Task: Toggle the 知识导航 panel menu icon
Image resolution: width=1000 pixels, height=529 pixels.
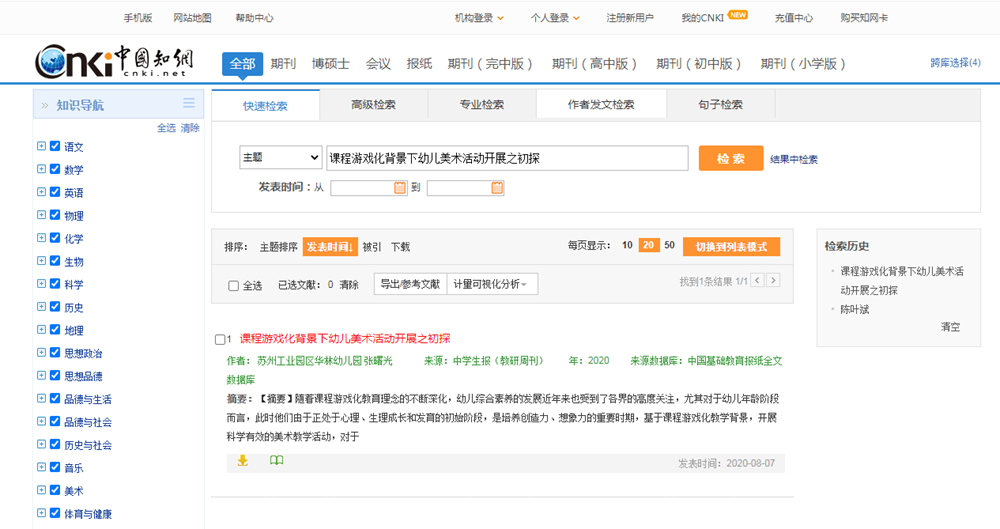Action: click(189, 103)
